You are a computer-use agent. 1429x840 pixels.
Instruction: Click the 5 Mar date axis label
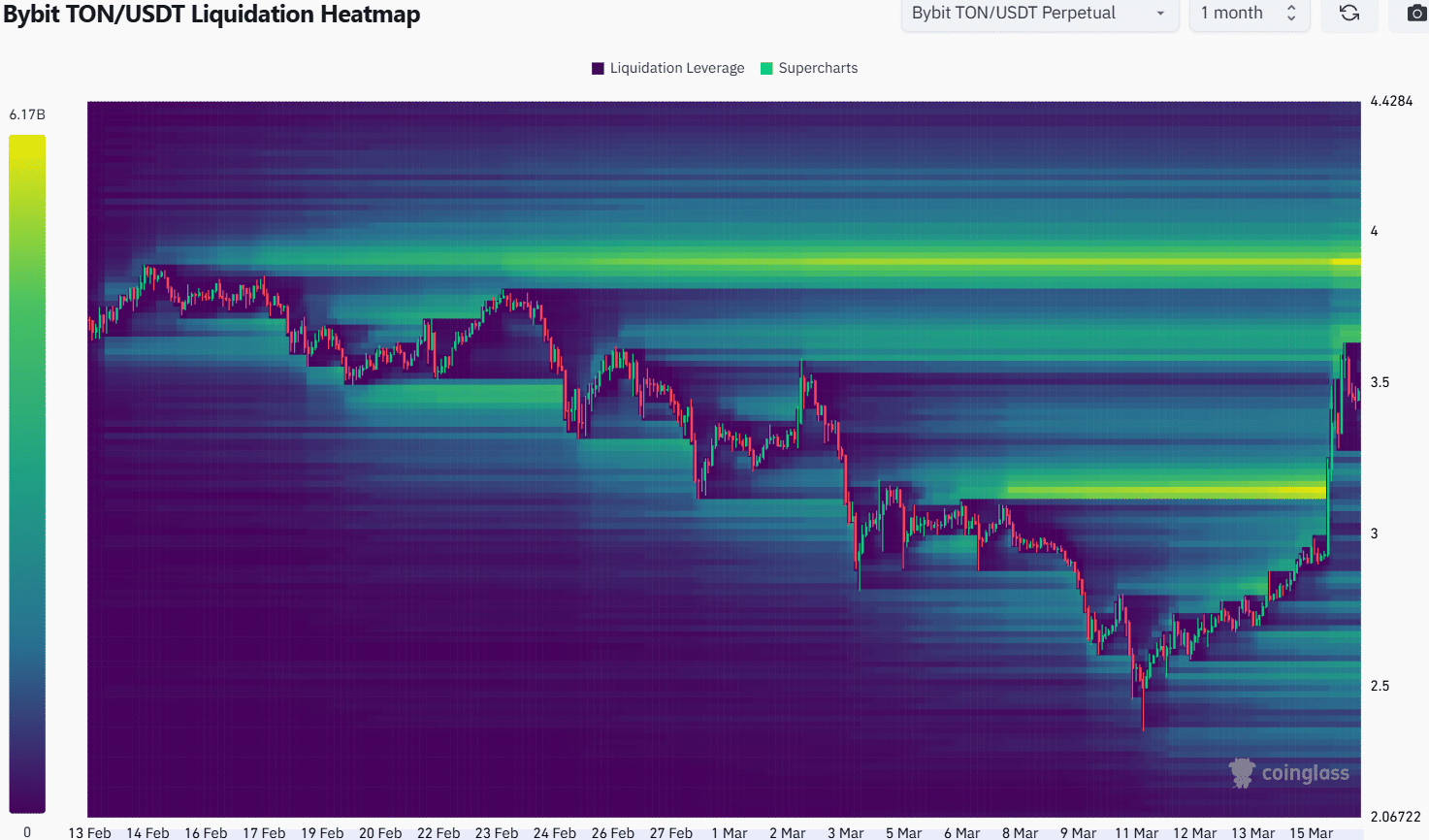click(x=904, y=832)
